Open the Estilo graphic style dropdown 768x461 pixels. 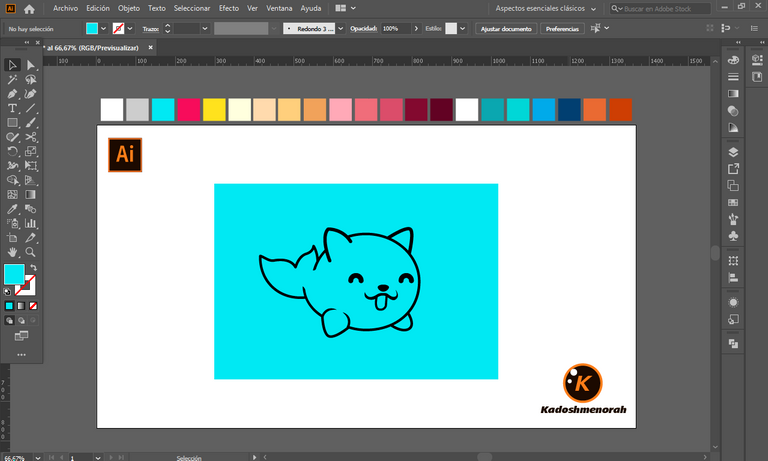pos(462,28)
